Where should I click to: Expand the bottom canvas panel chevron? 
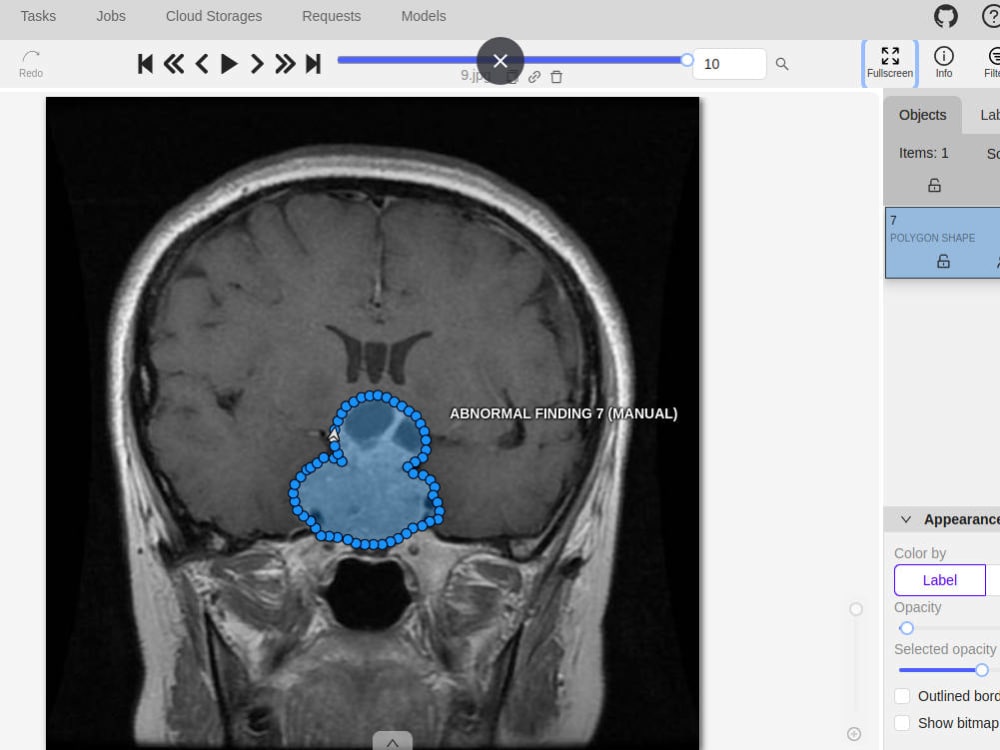tap(392, 742)
